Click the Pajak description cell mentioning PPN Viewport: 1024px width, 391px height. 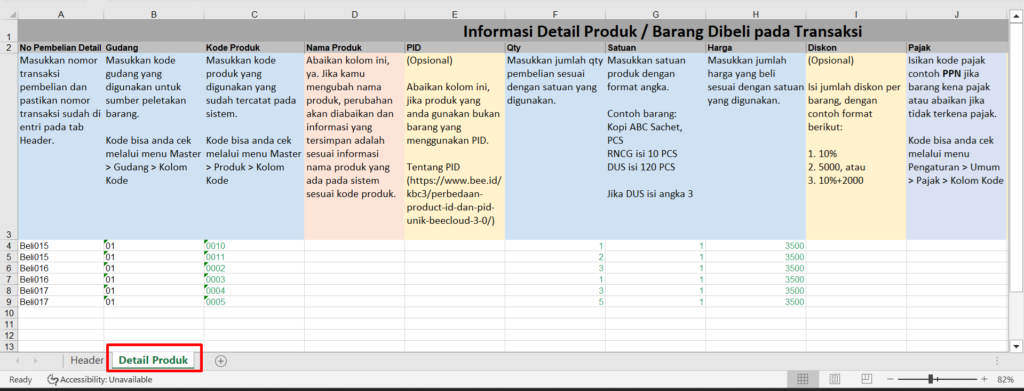956,146
